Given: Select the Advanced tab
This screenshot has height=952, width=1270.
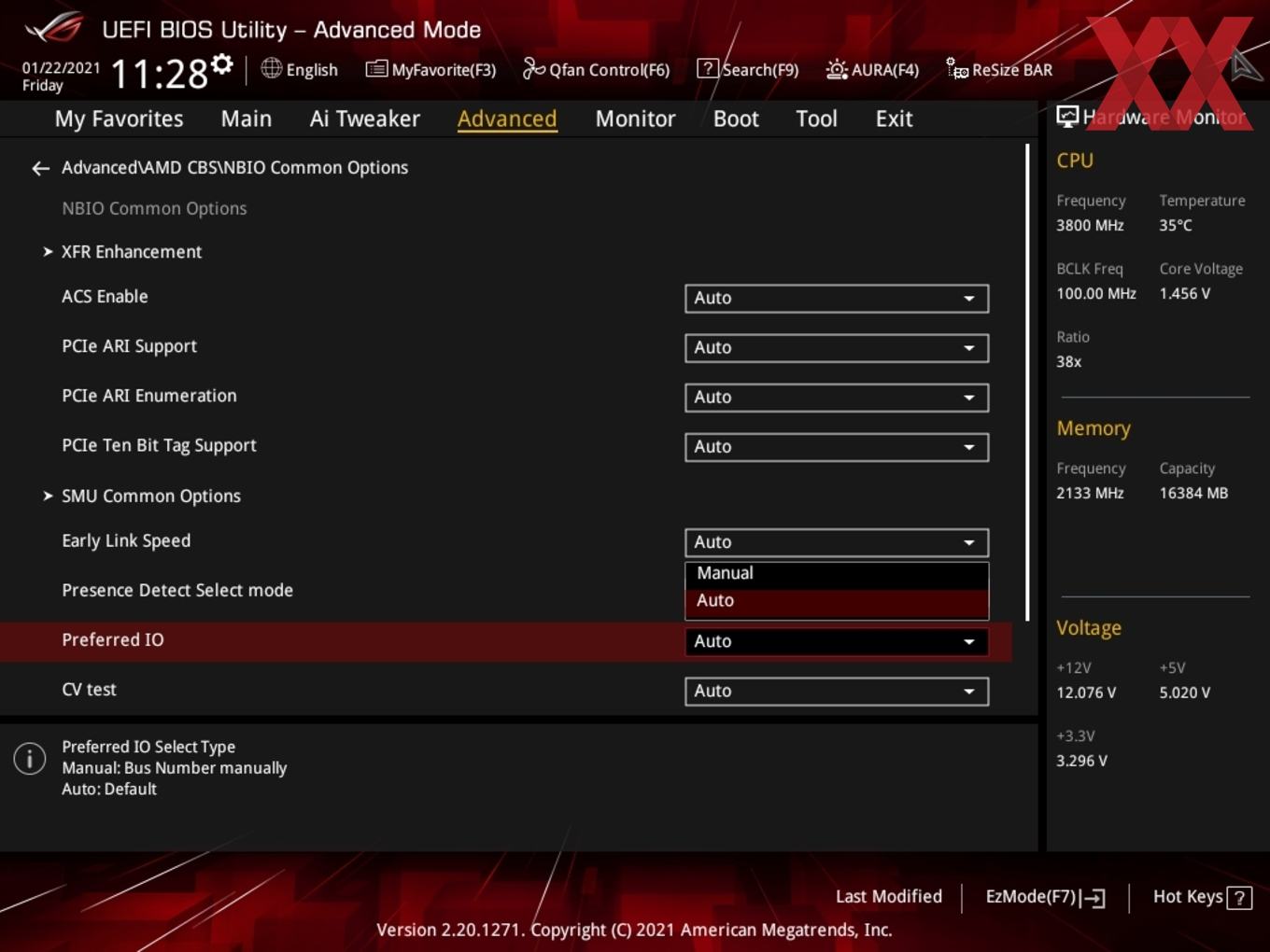Looking at the screenshot, I should (507, 119).
